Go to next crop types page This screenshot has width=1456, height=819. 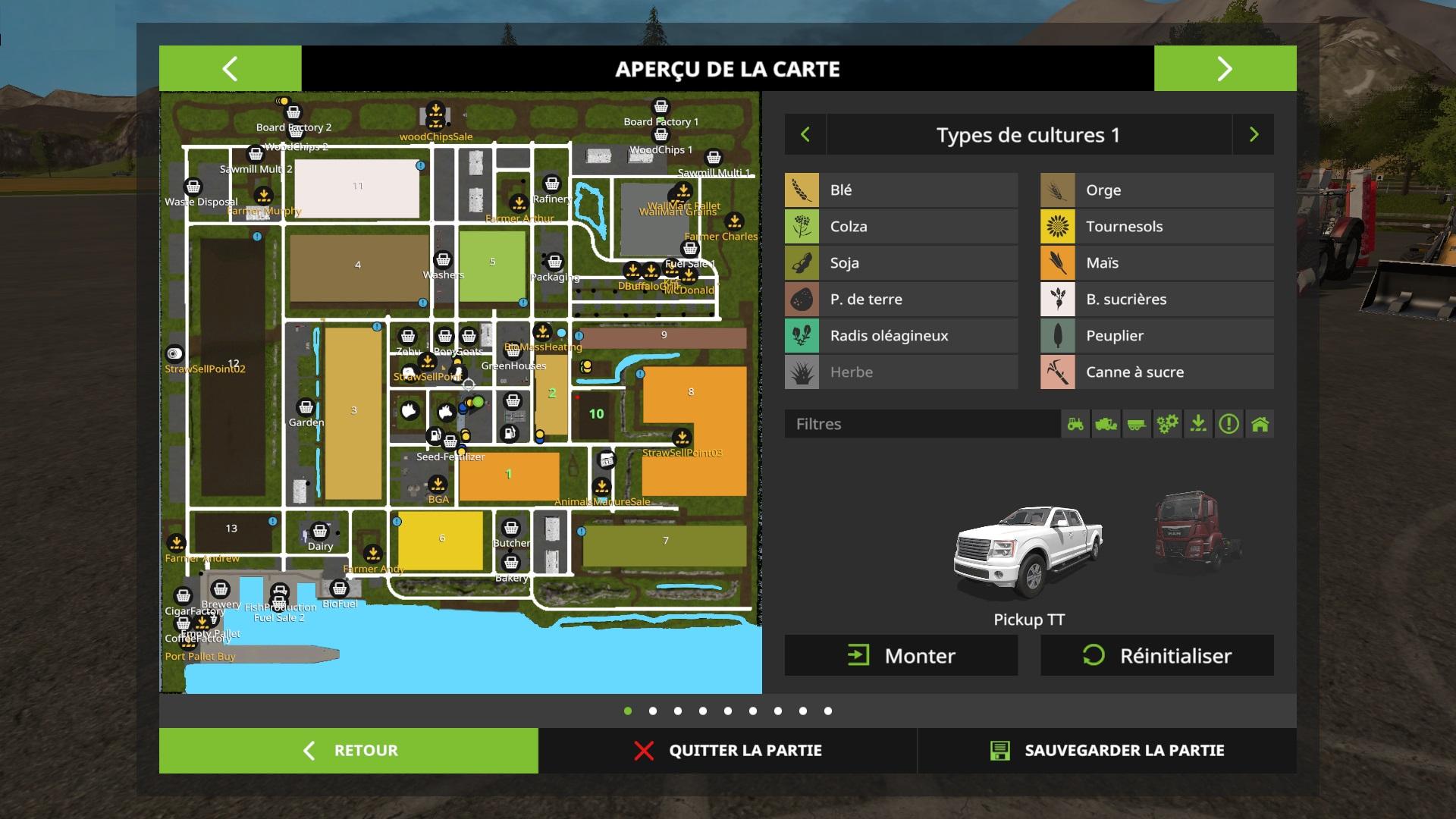click(x=1254, y=135)
